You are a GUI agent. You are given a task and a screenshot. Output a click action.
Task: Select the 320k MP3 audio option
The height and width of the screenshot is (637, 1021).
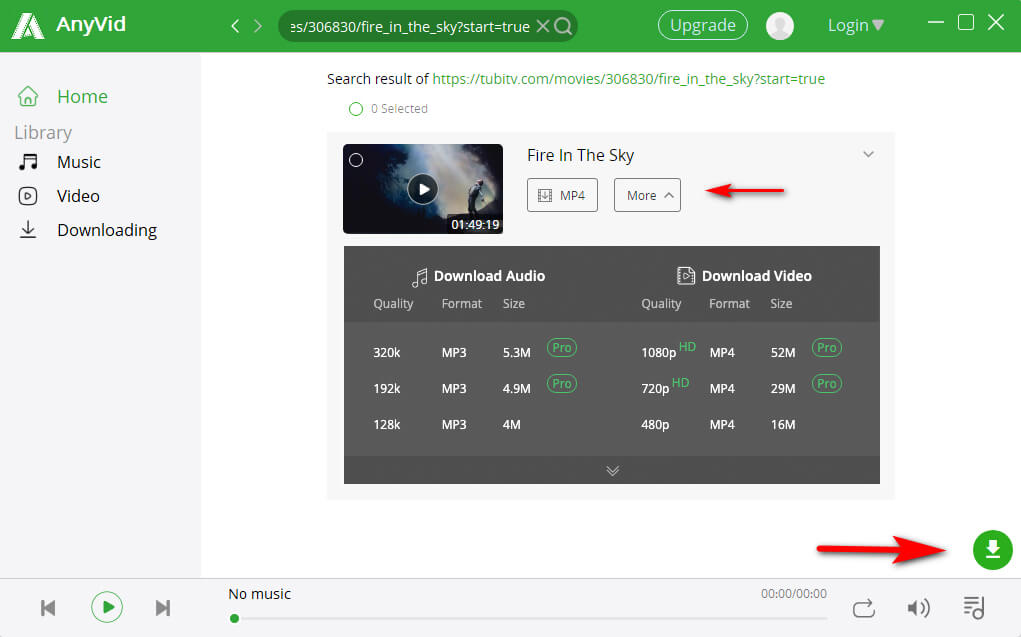[x=452, y=352]
